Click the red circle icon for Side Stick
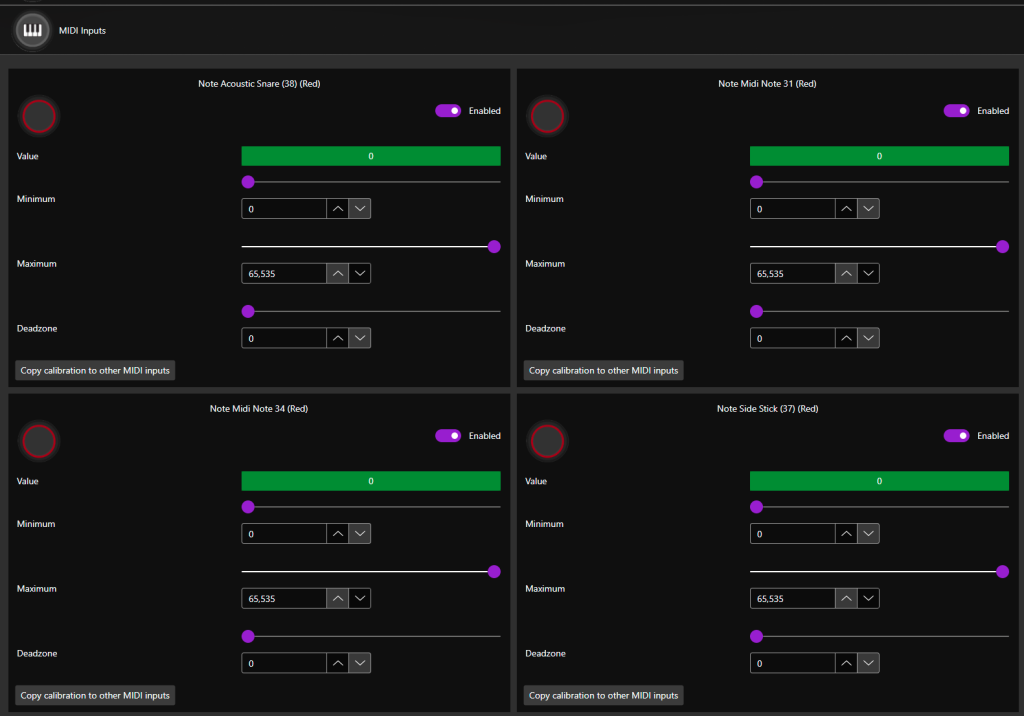This screenshot has height=716, width=1024. 547,441
